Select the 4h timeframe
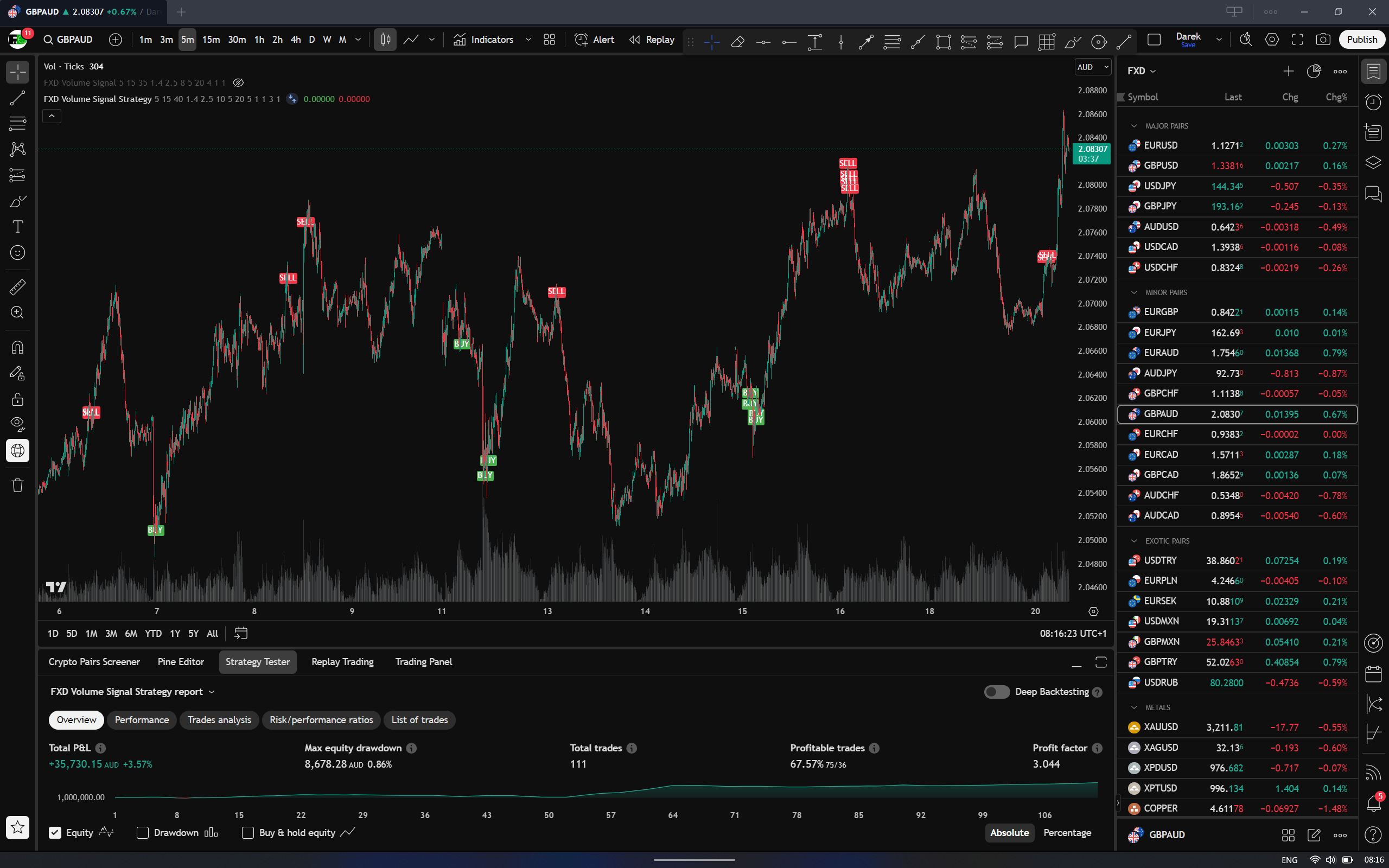The width and height of the screenshot is (1389, 868). tap(296, 40)
